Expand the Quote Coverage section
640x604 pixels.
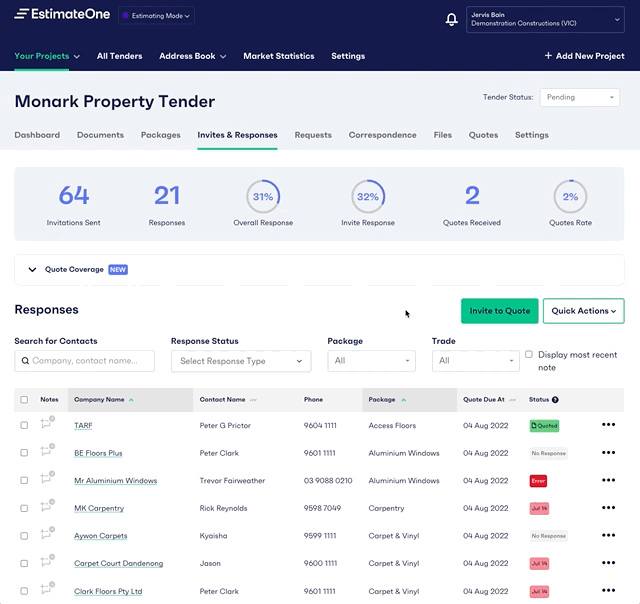tap(33, 270)
